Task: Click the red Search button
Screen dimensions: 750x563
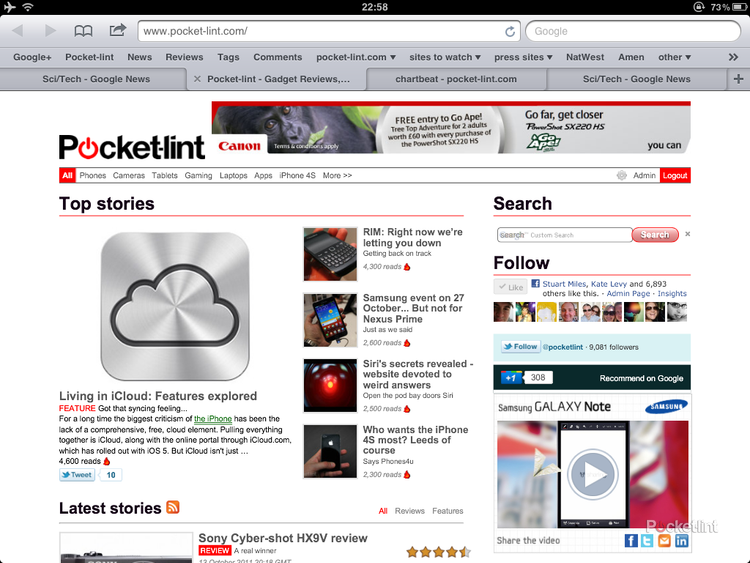Action: click(x=655, y=234)
